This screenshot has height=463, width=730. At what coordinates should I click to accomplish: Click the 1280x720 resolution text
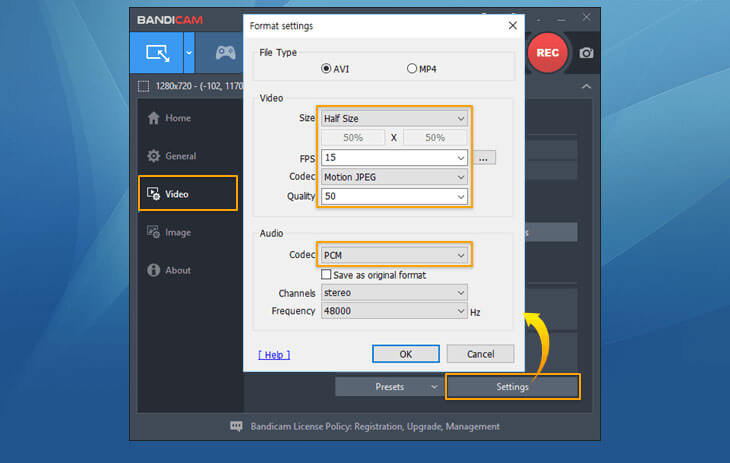[x=199, y=86]
